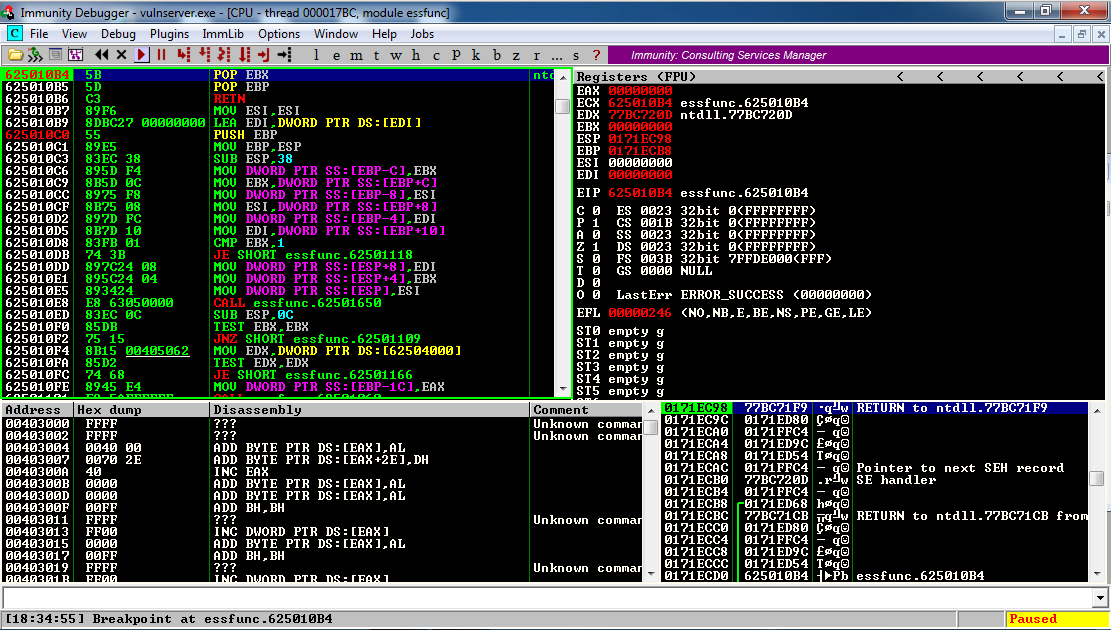Click the disassembly pane scroll up arrow
Screen dimensions: 1111x630
point(563,77)
